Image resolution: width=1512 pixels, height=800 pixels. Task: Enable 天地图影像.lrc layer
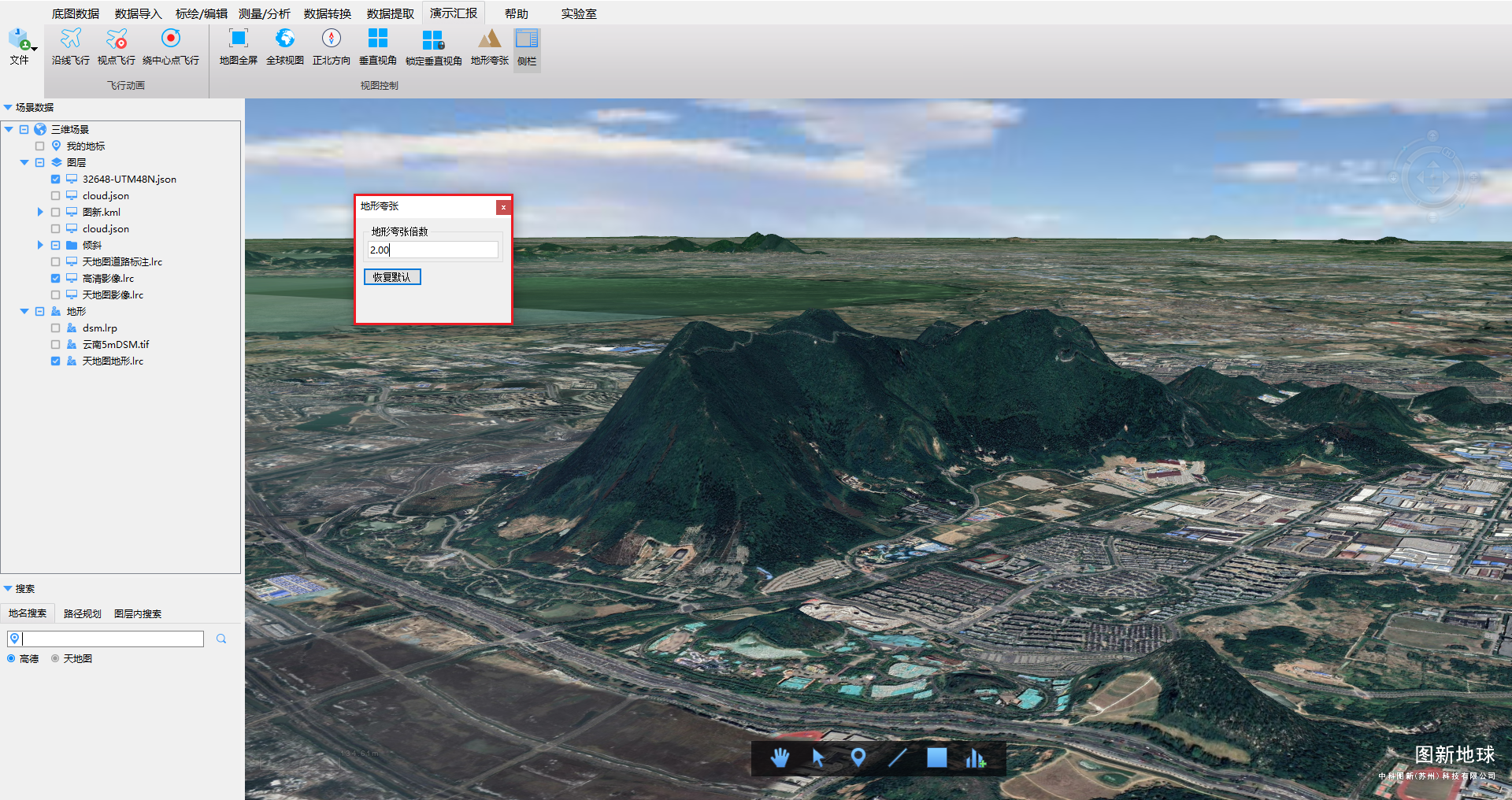pos(55,294)
